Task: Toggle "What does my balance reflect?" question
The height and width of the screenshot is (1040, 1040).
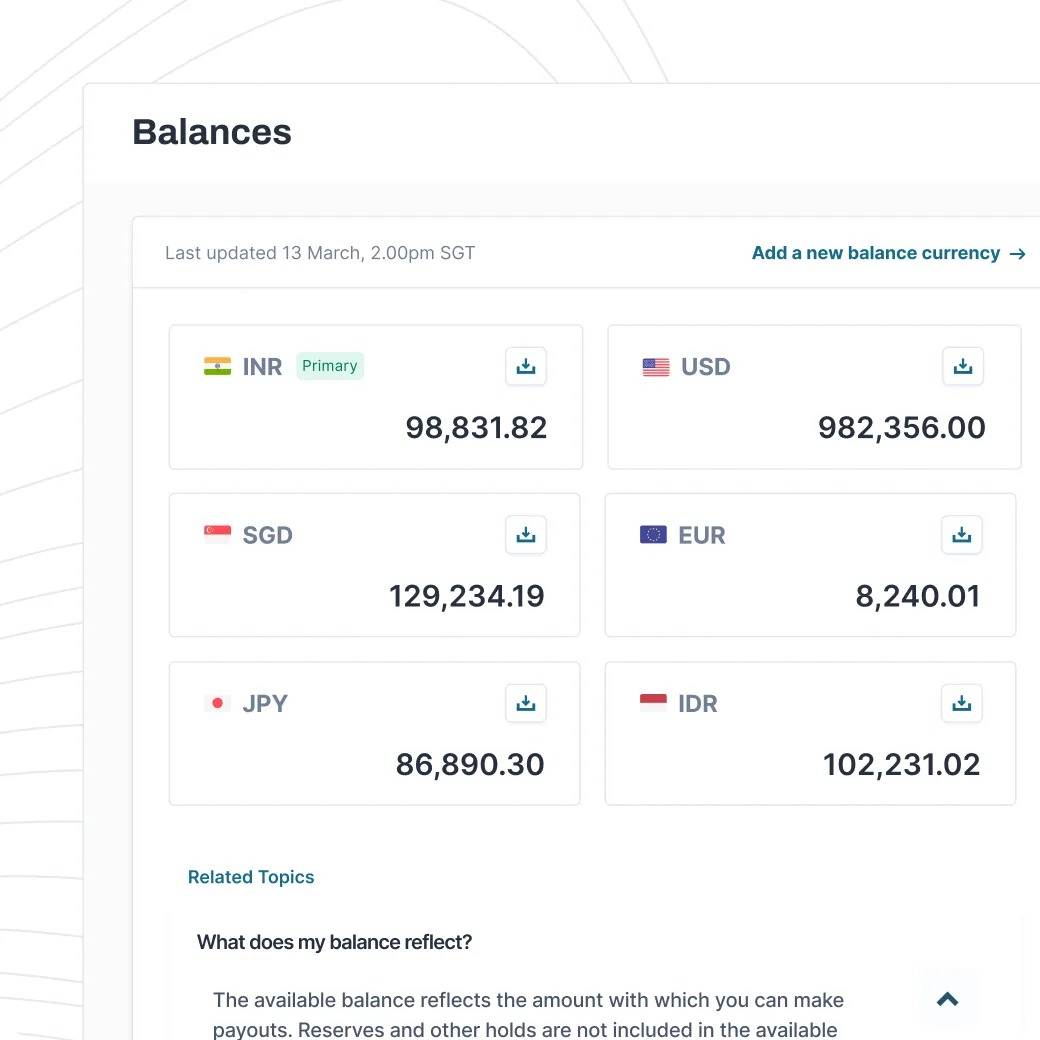Action: pyautogui.click(x=334, y=942)
